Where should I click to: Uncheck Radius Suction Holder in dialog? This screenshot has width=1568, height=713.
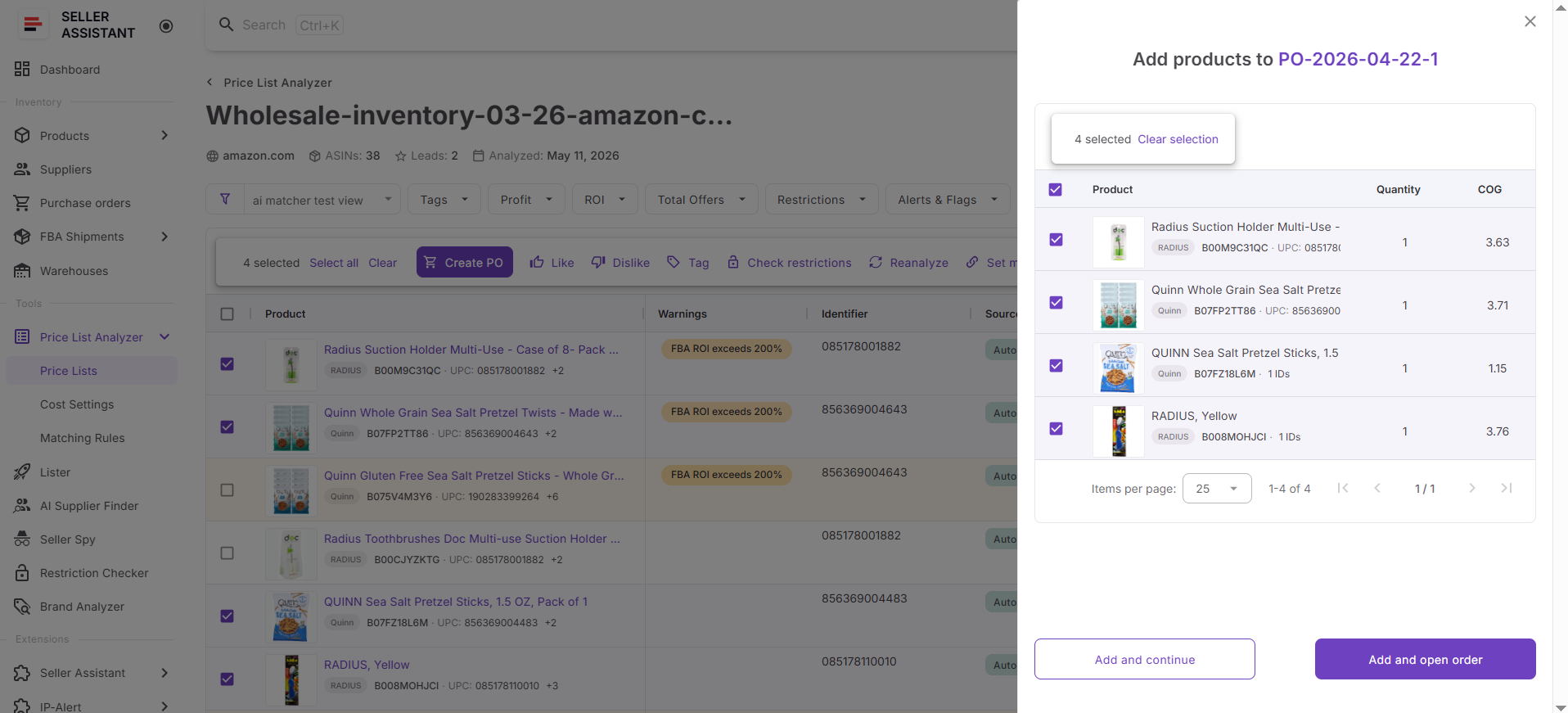click(x=1057, y=239)
